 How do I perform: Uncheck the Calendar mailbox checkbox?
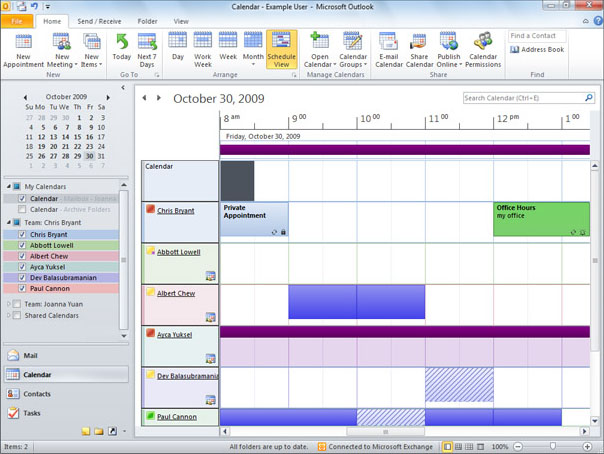point(22,198)
